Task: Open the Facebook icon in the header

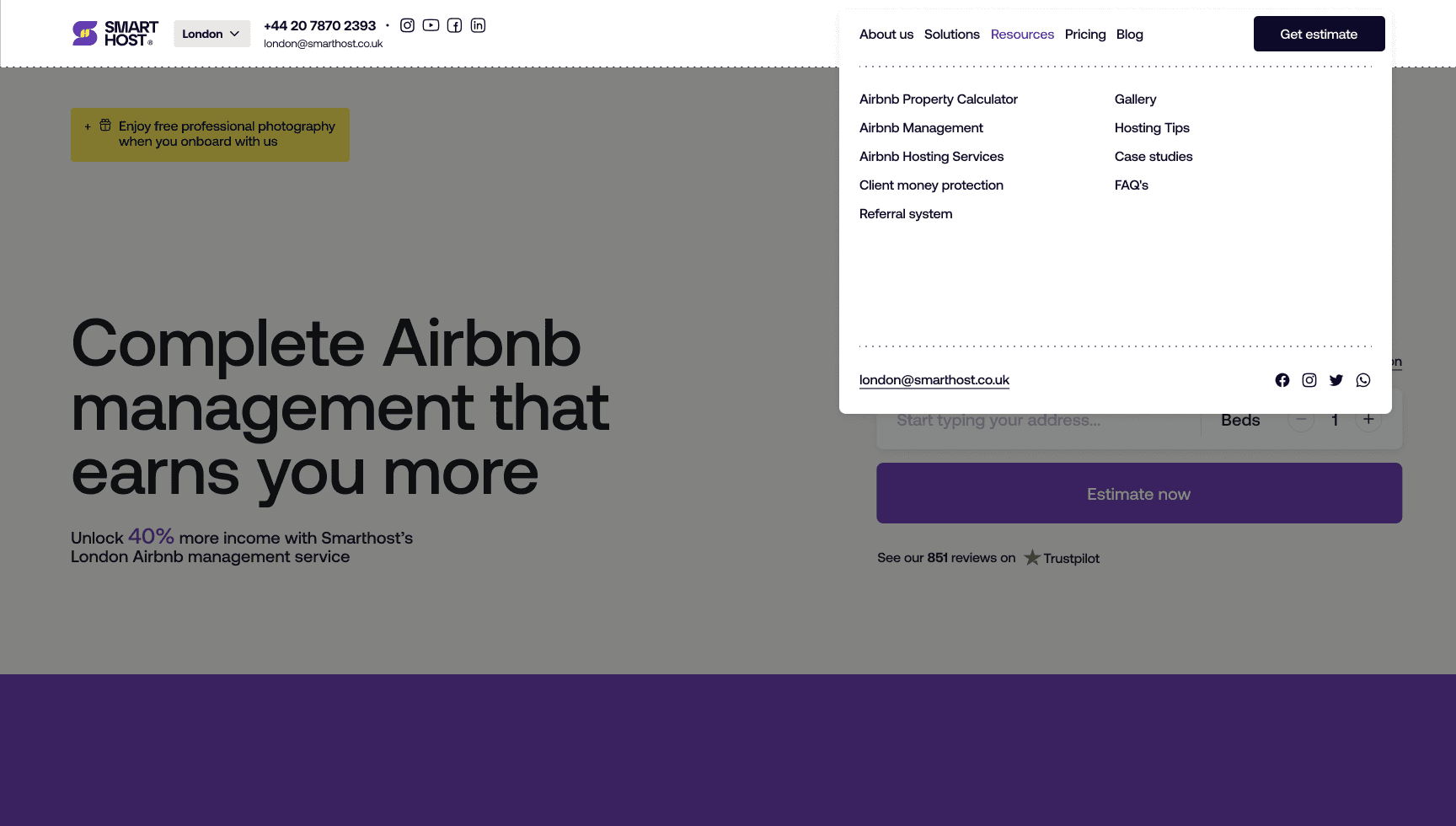Action: click(x=454, y=25)
